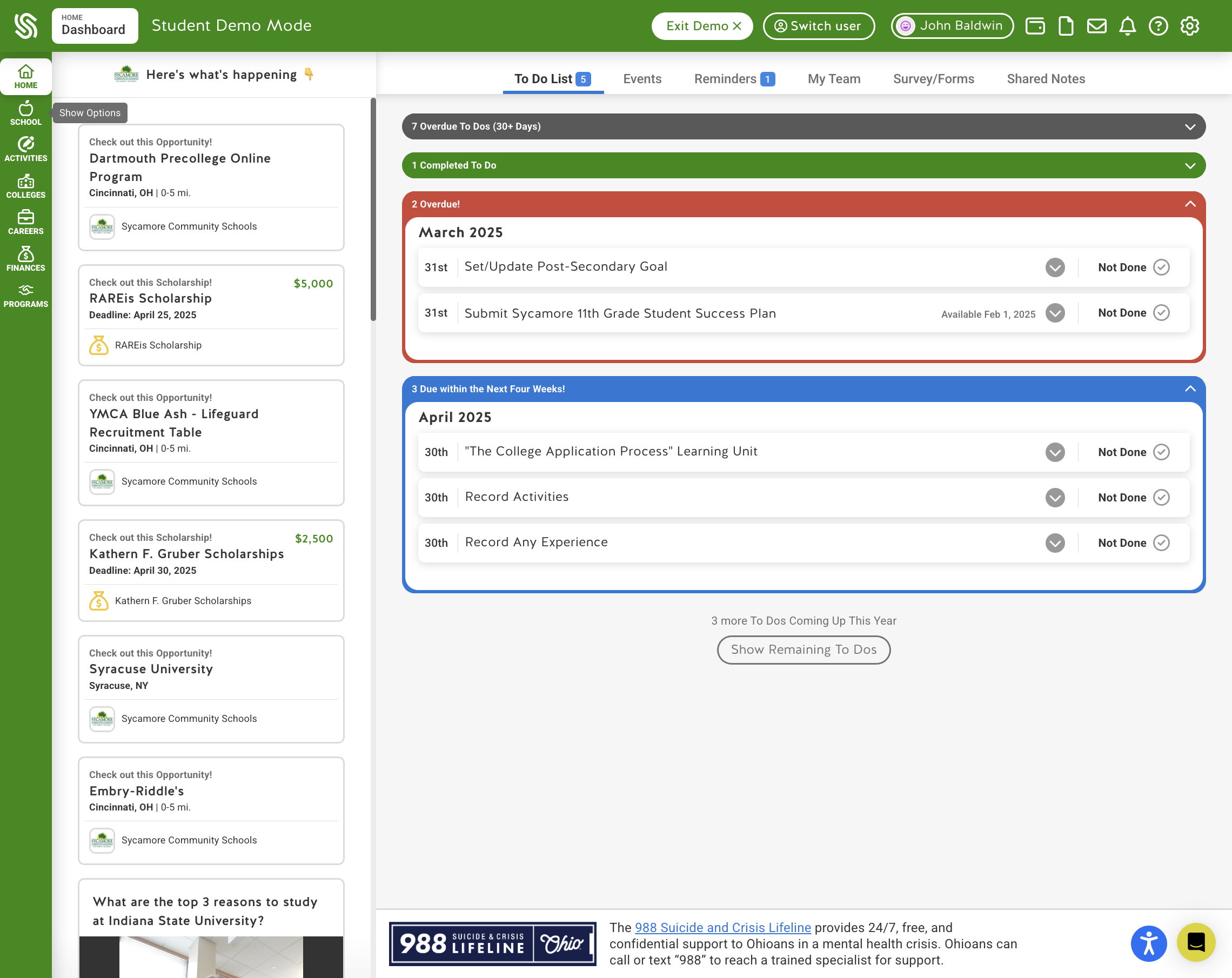Click the SchooLinks logo icon
This screenshot has width=1232, height=978.
tap(26, 26)
